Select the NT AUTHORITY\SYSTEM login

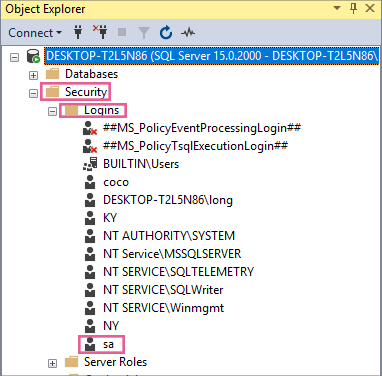click(169, 236)
